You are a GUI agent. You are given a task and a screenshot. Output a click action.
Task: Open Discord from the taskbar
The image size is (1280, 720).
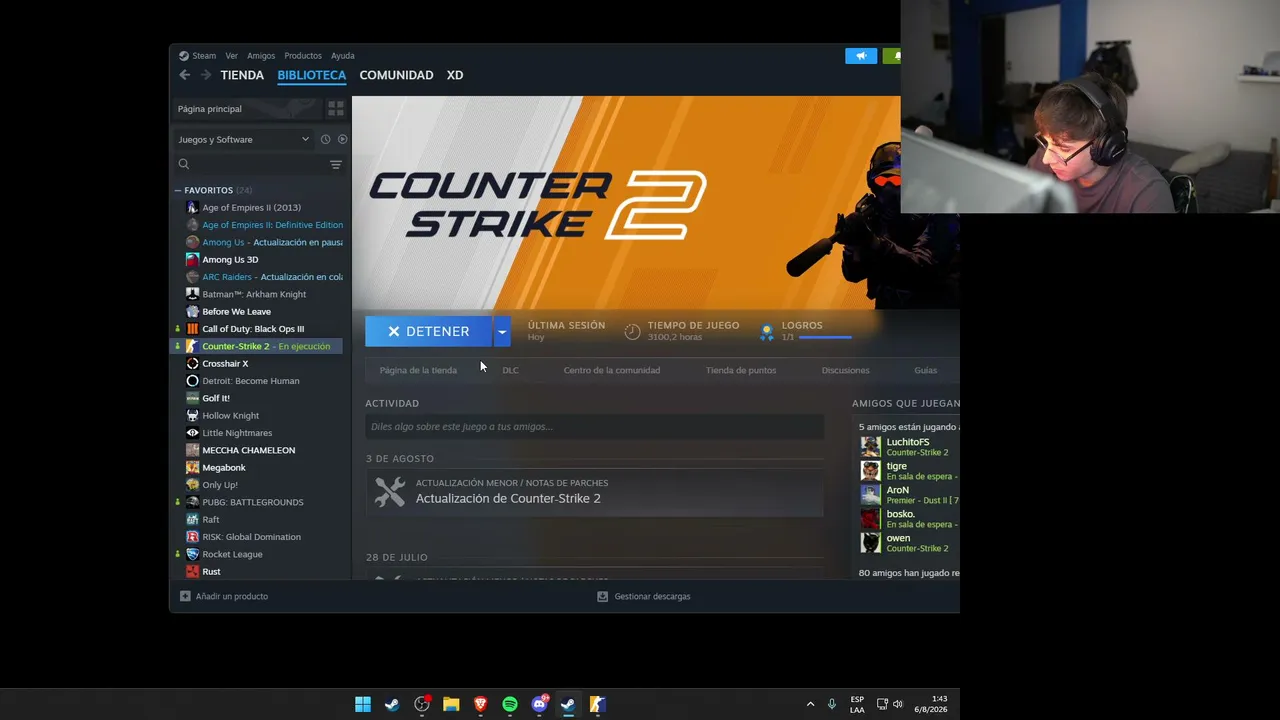(x=539, y=704)
